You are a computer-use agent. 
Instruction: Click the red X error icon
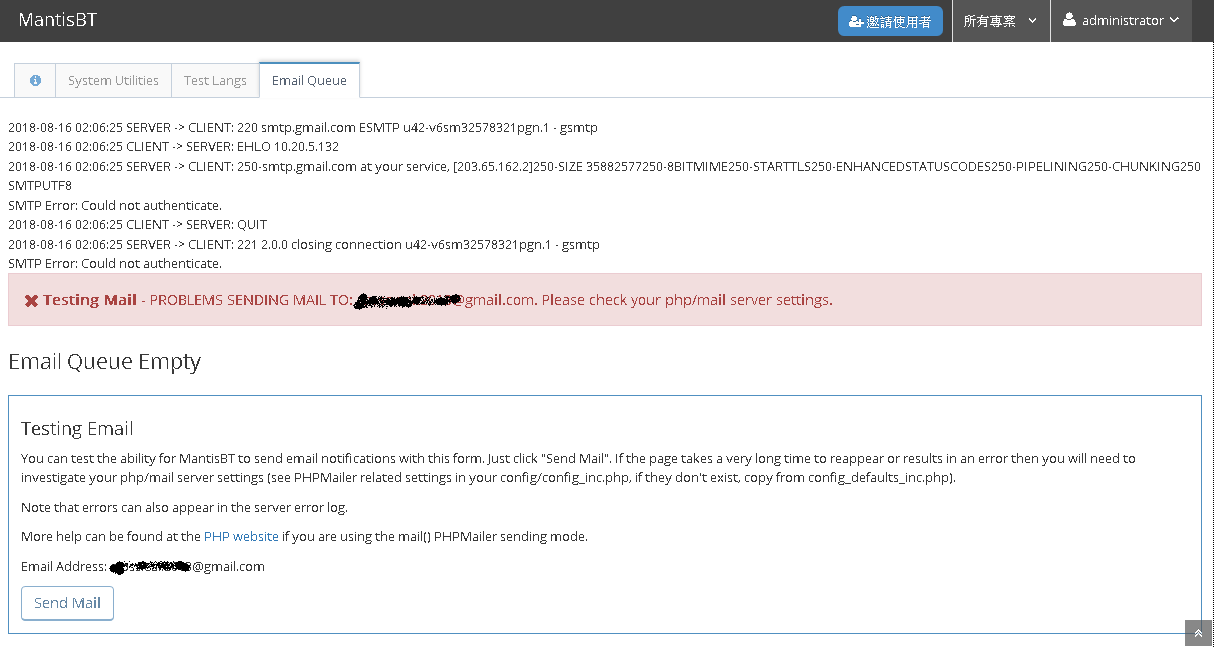[x=31, y=300]
